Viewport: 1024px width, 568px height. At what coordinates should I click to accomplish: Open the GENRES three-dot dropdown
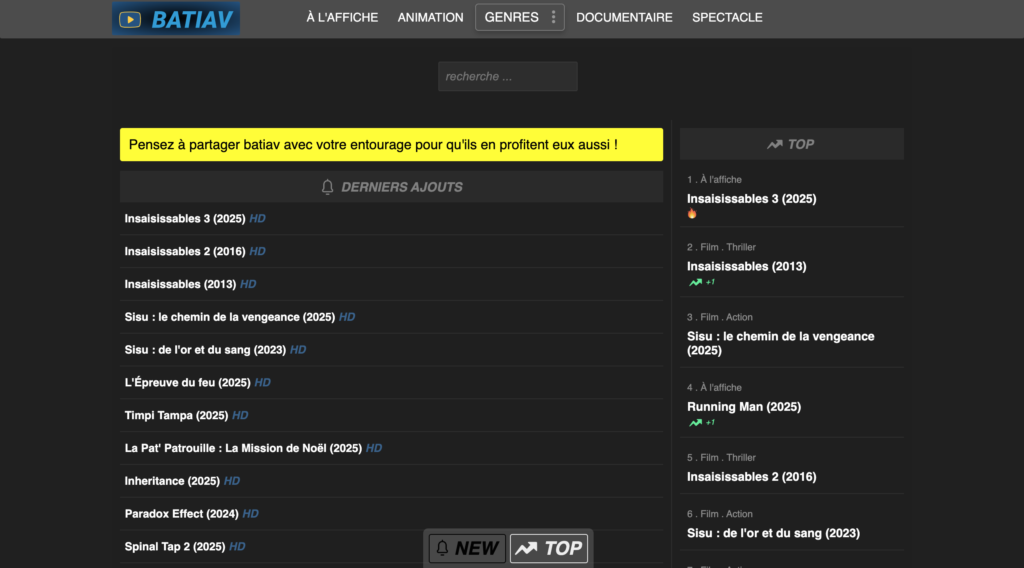click(x=554, y=17)
